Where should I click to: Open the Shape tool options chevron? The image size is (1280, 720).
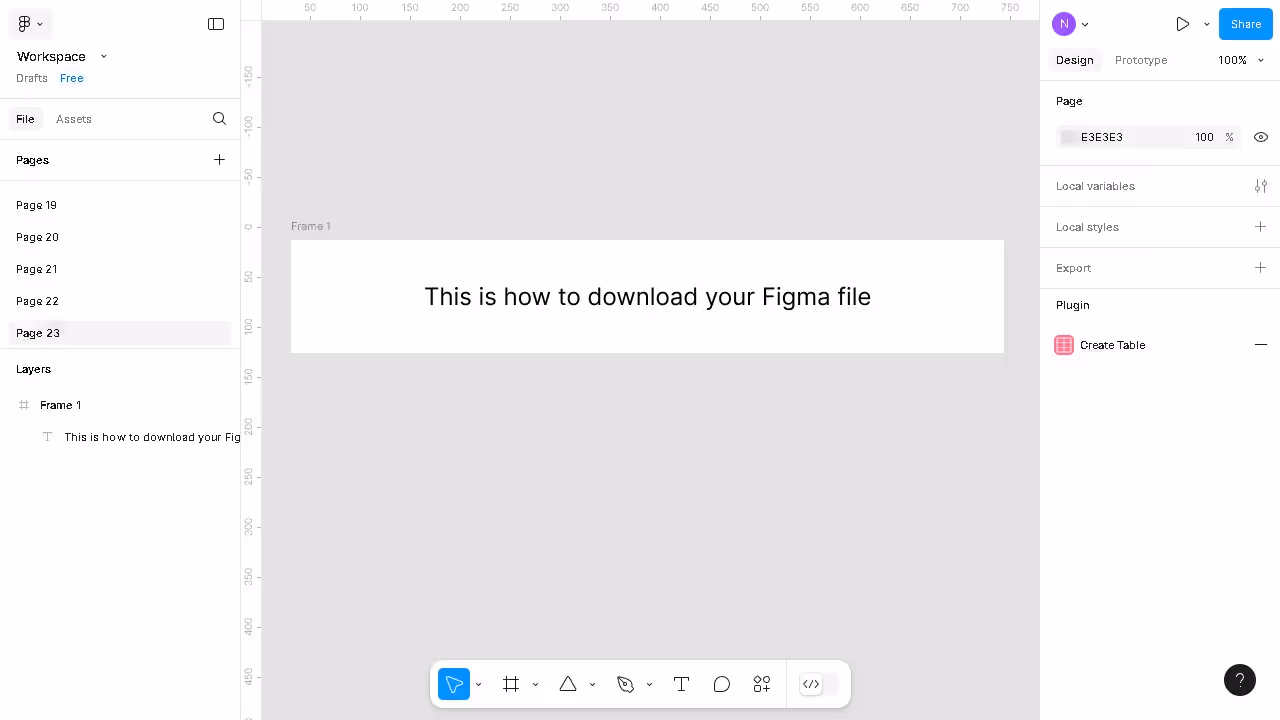point(593,685)
